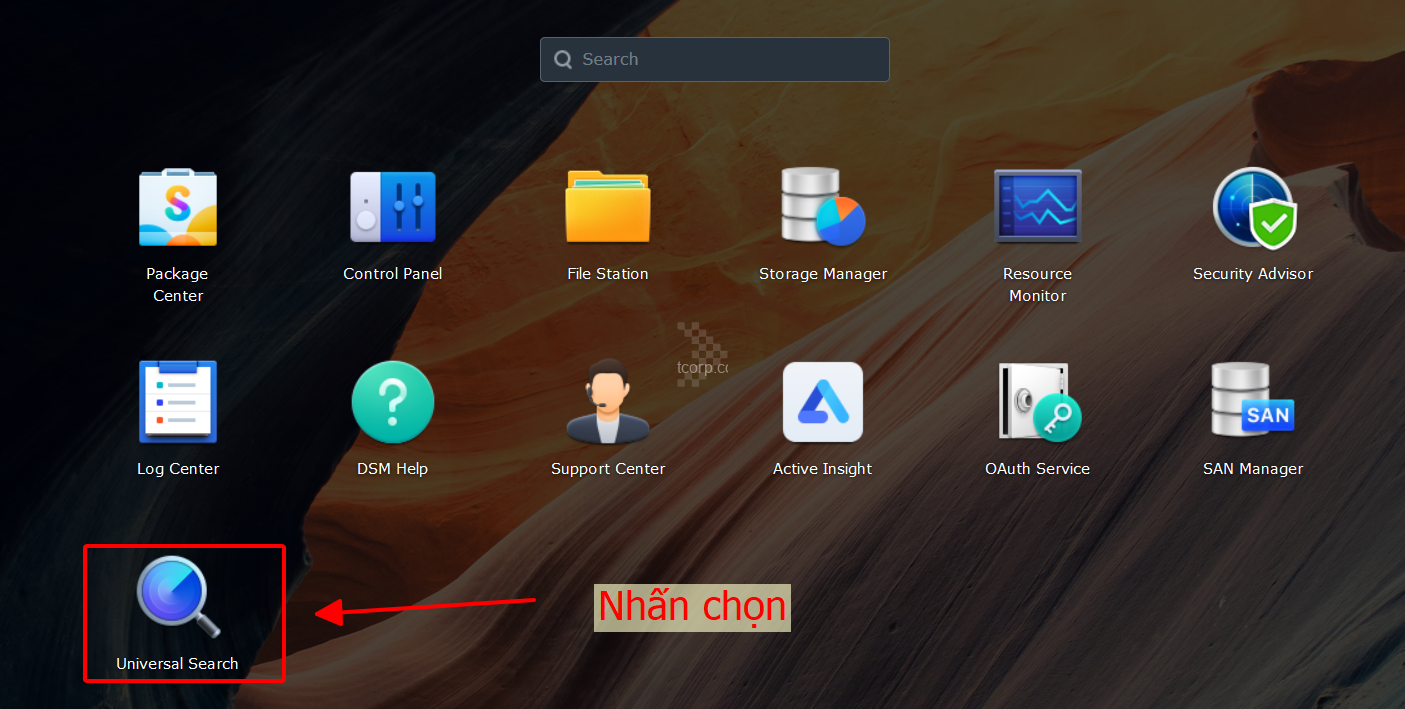Open DSM Help question mark icon
This screenshot has height=709, width=1405.
point(392,402)
